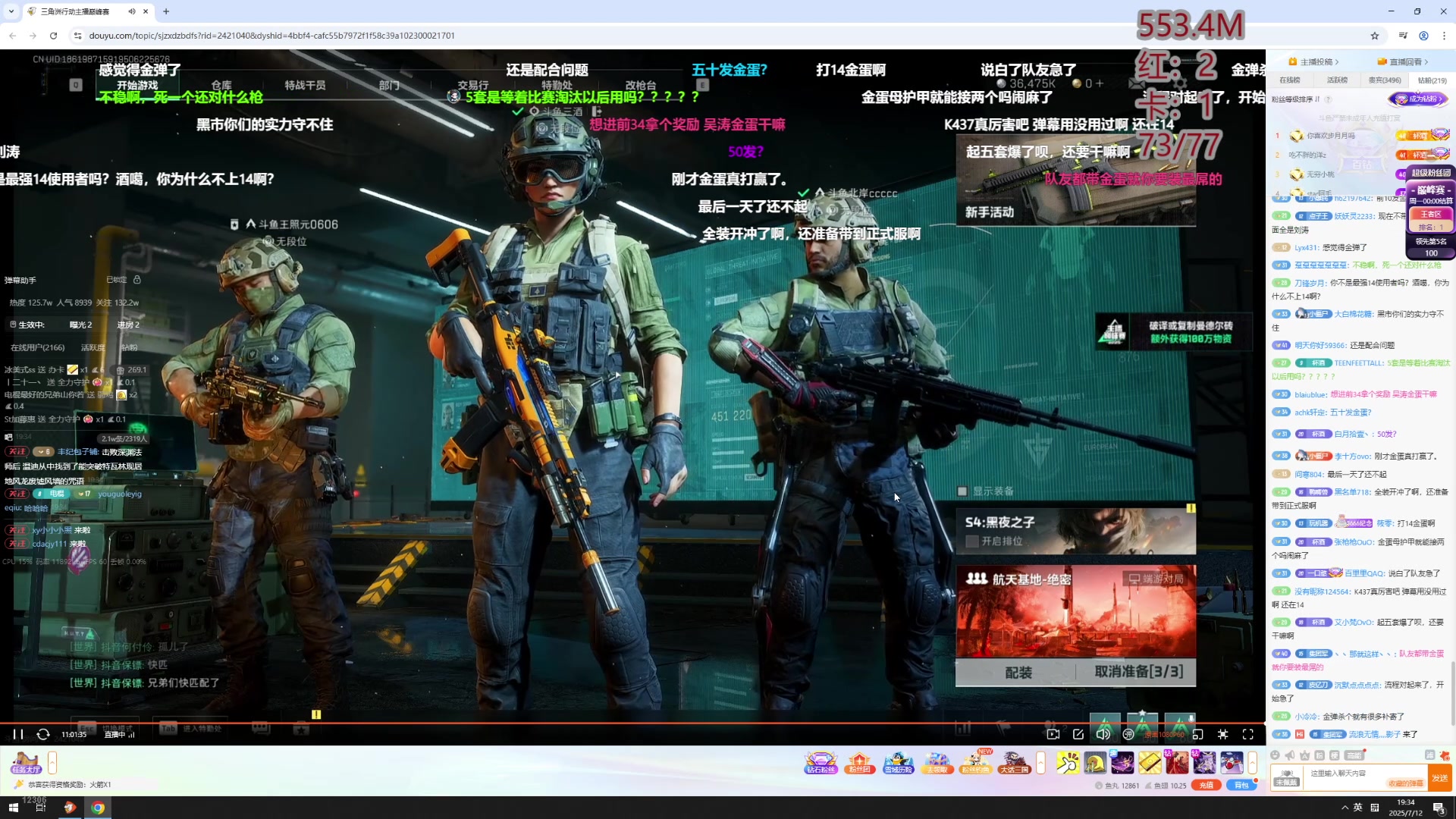
Task: Open 直播回看 stream replay
Action: pos(1403,62)
